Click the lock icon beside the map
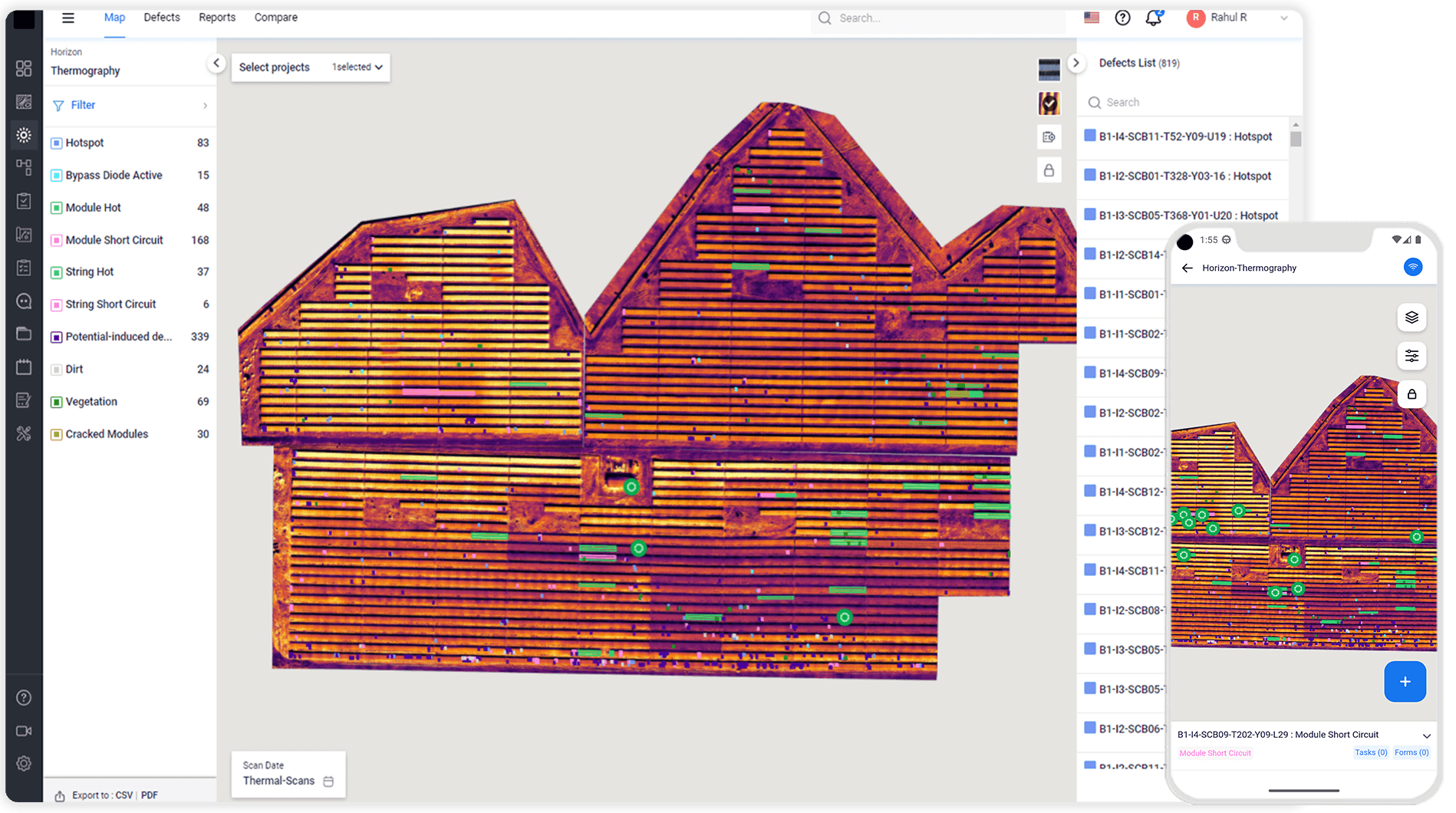The image size is (1456, 813). [x=1049, y=170]
